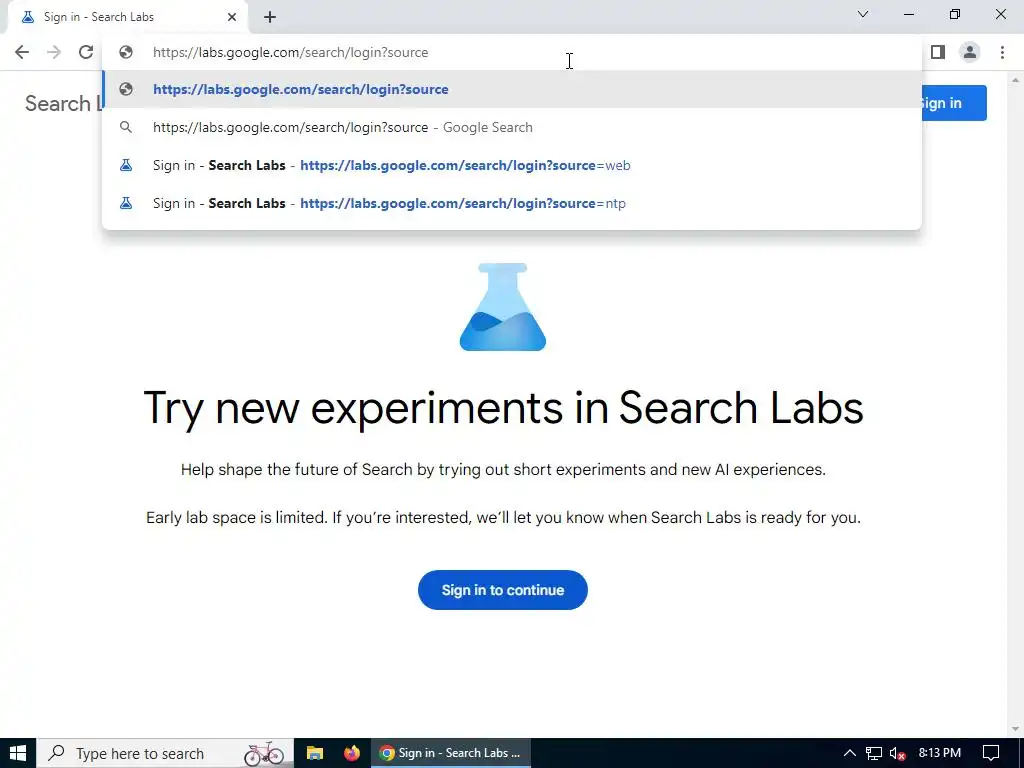
Task: Open the tab search chevron
Action: (863, 14)
